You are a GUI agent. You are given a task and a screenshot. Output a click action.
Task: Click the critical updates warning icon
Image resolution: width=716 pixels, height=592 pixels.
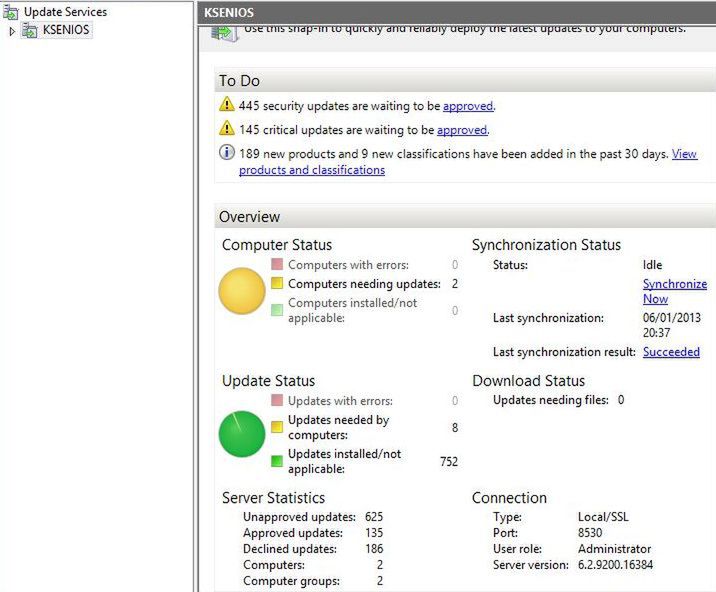click(x=226, y=129)
